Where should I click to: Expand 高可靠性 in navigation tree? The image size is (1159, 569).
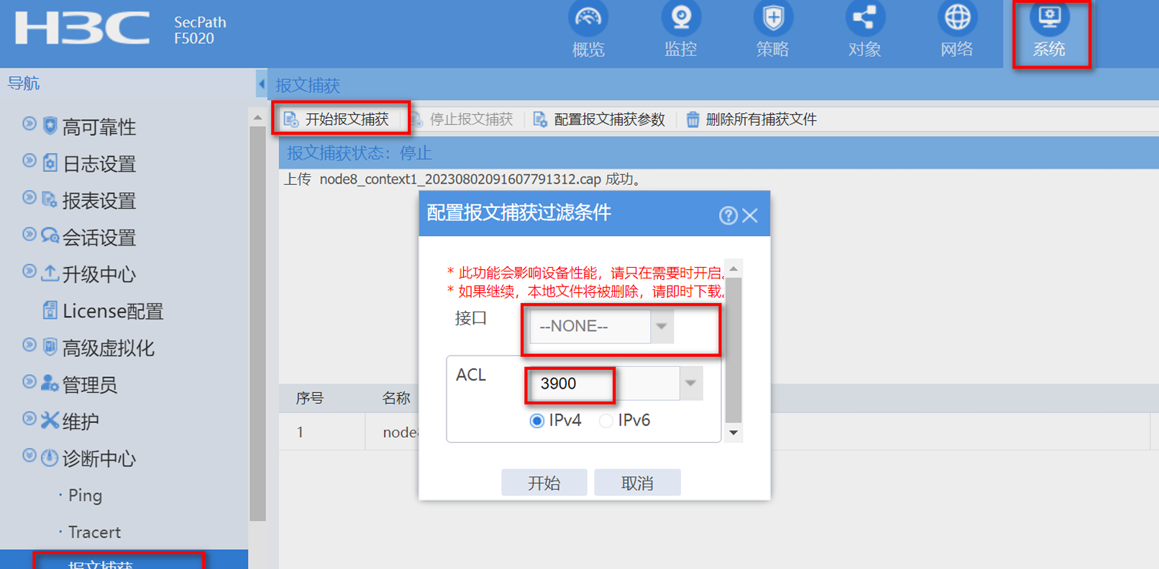click(29, 125)
